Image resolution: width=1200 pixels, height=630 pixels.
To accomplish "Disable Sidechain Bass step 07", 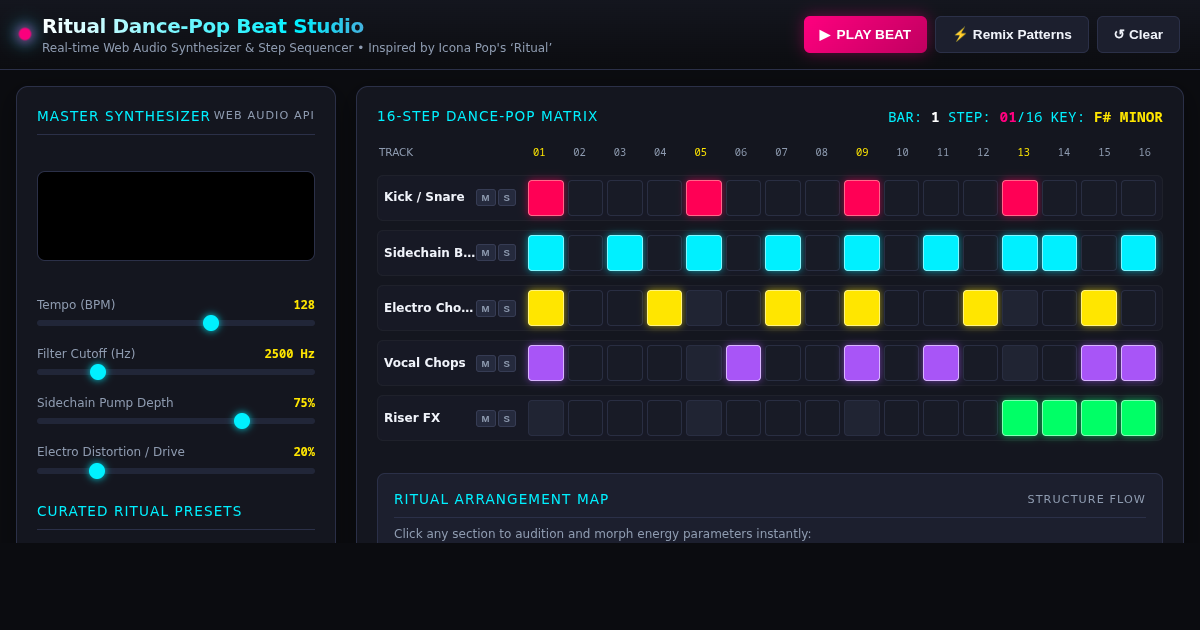I will [x=783, y=253].
